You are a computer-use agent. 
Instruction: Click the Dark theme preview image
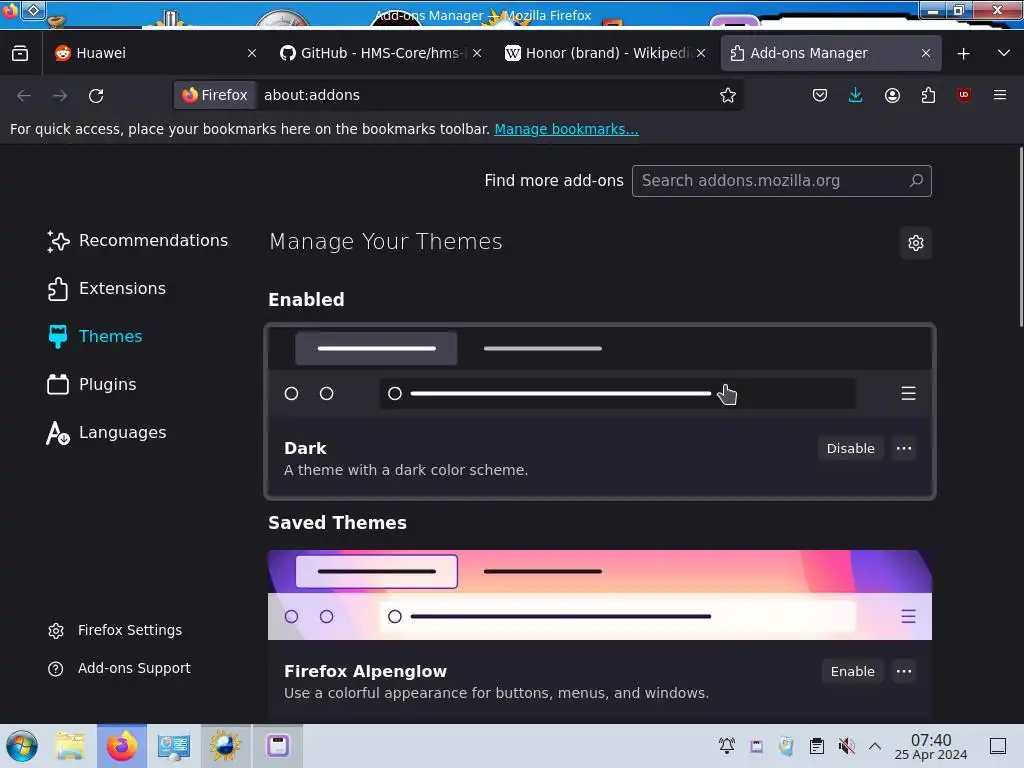pos(600,372)
